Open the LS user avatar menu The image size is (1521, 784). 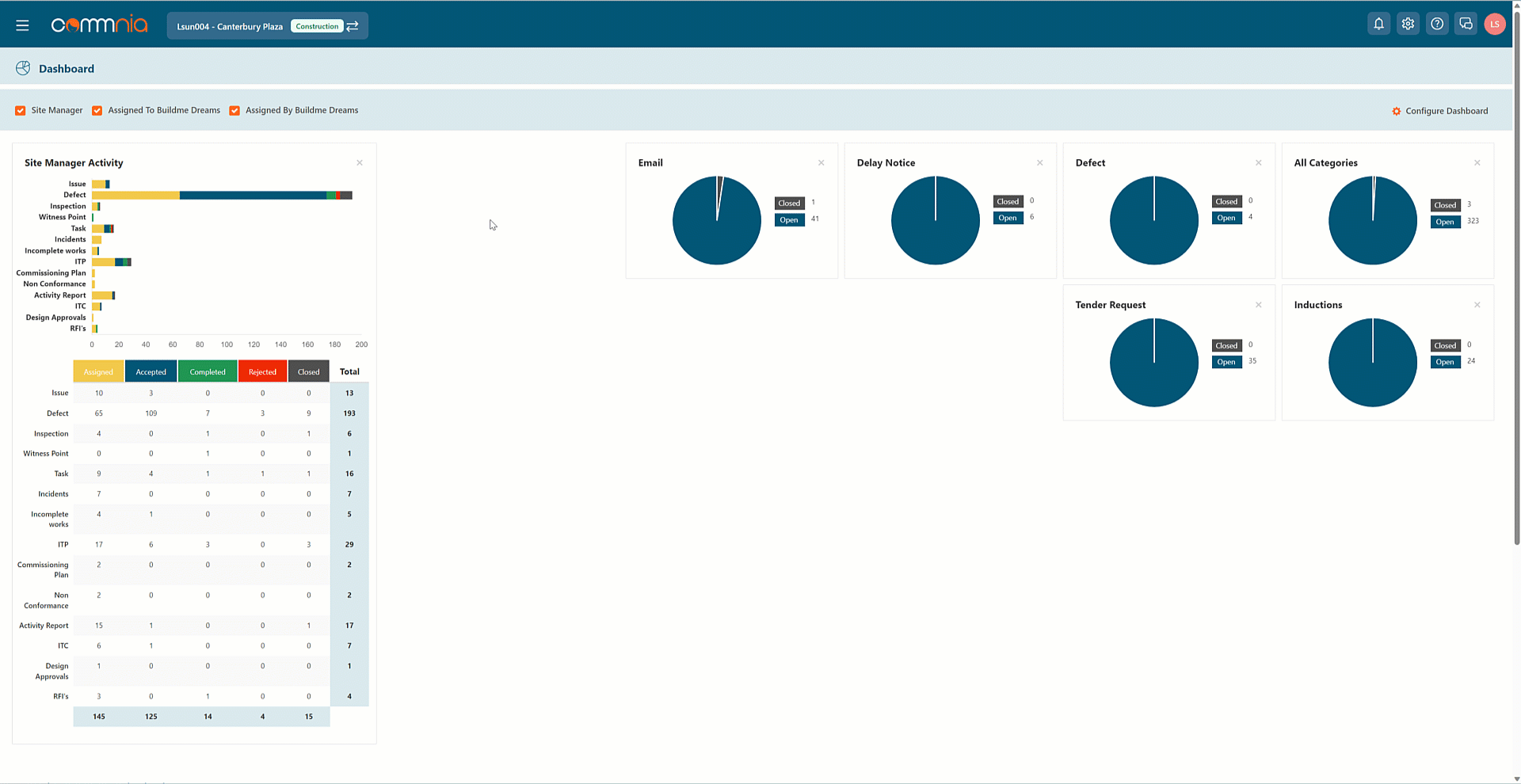pyautogui.click(x=1495, y=25)
